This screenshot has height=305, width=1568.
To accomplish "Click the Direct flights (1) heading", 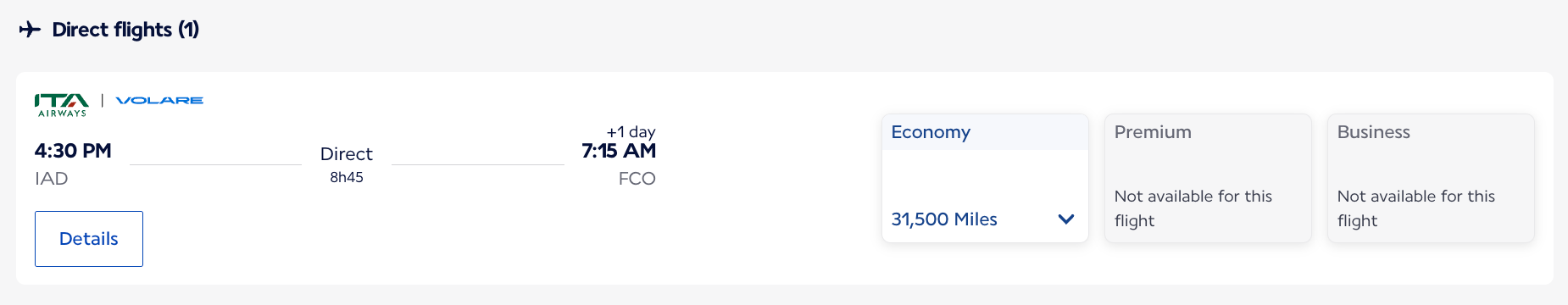I will point(125,30).
